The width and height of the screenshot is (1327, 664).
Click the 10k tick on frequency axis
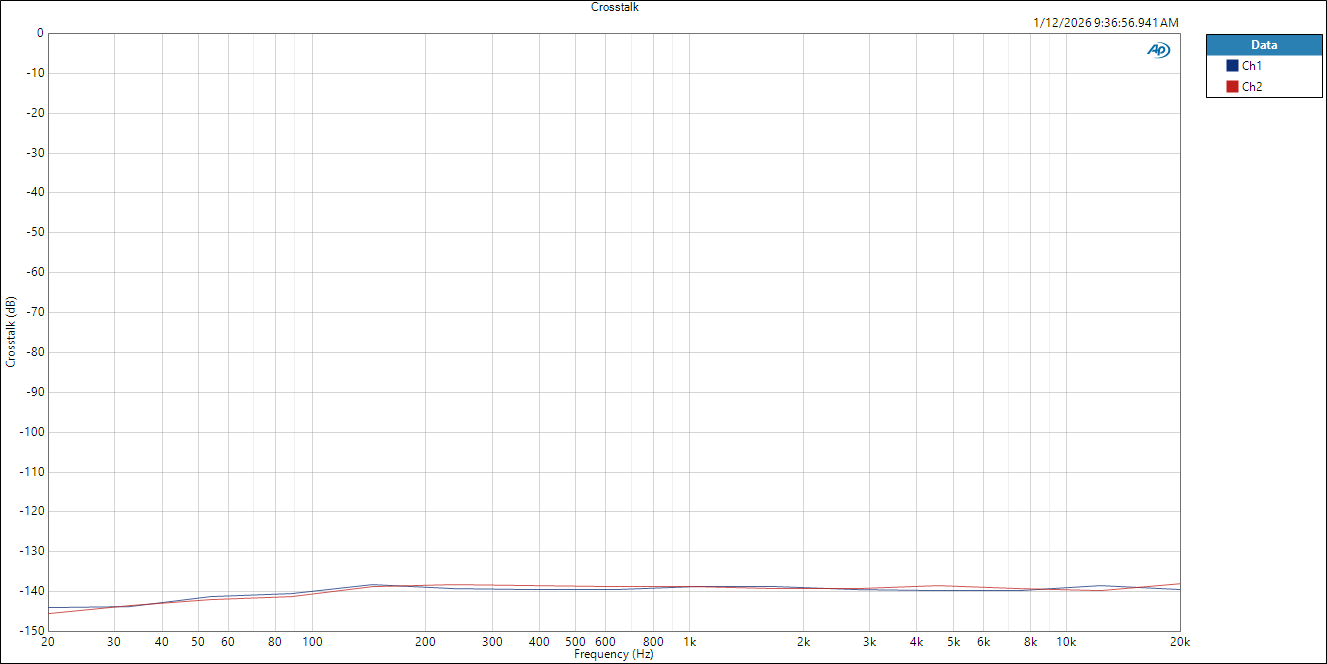1066,641
